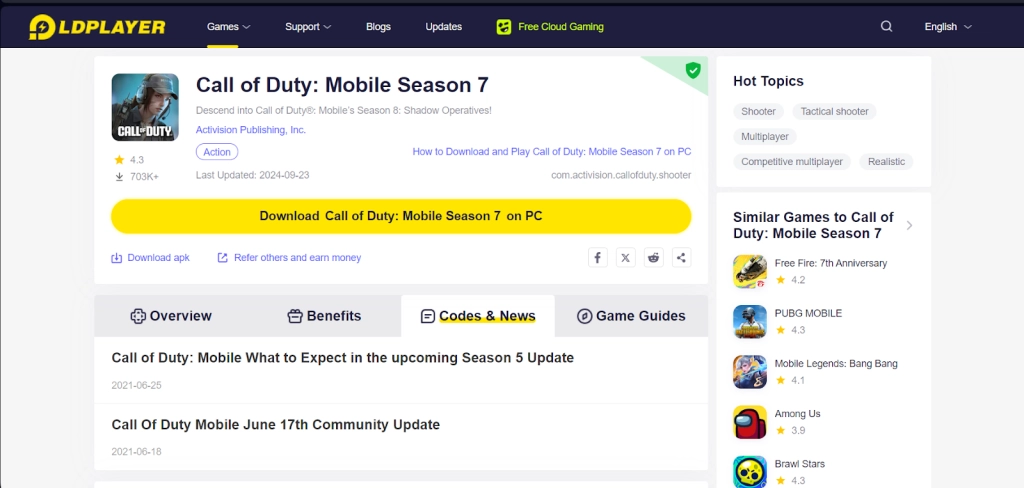The width and height of the screenshot is (1024, 488).
Task: Select the Competitive multiplayer topic tag
Action: pos(792,162)
